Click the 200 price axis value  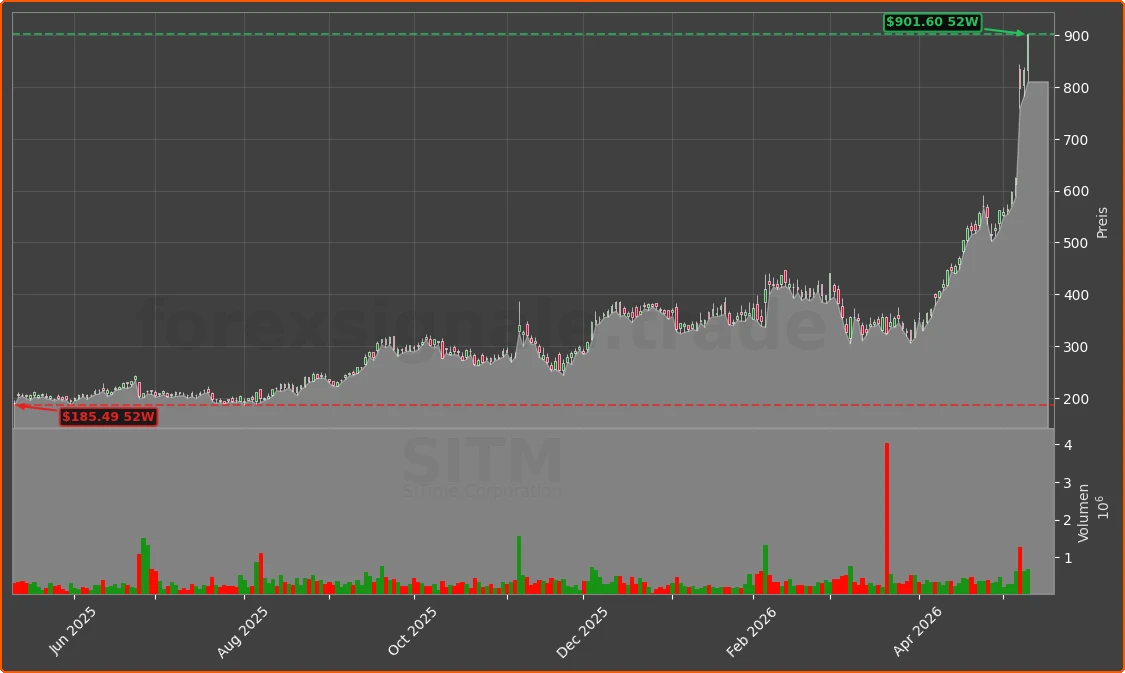coord(1076,399)
